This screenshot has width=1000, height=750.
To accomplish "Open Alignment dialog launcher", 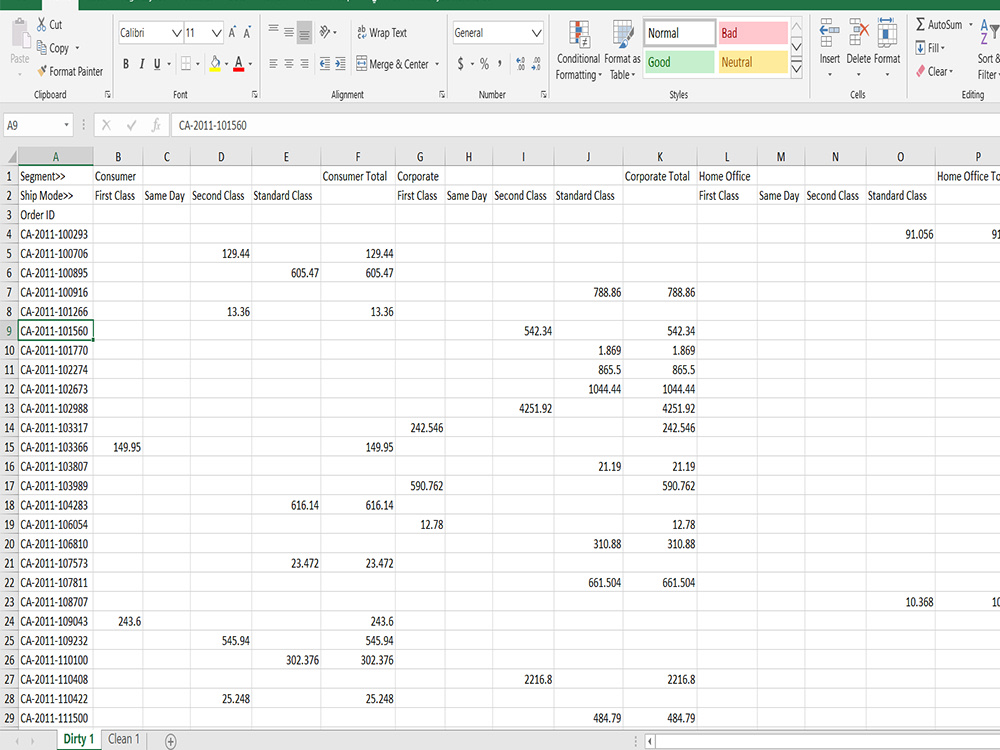I will [x=442, y=94].
